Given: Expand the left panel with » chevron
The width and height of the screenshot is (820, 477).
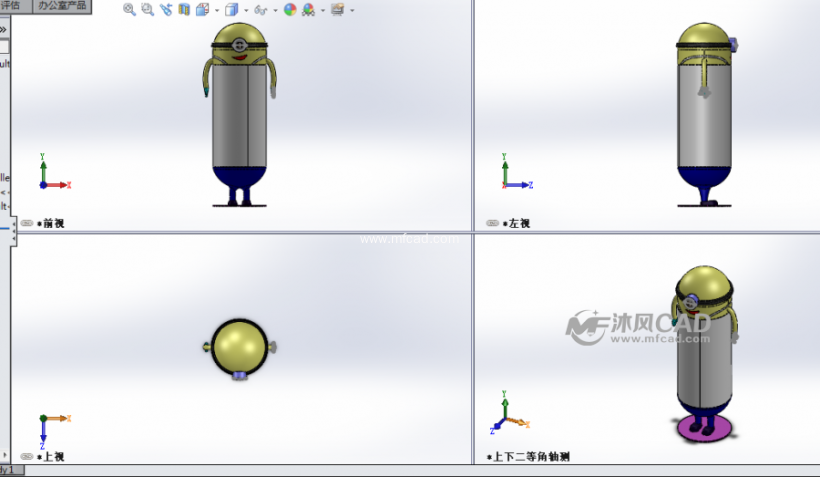Looking at the screenshot, I should tap(4, 29).
